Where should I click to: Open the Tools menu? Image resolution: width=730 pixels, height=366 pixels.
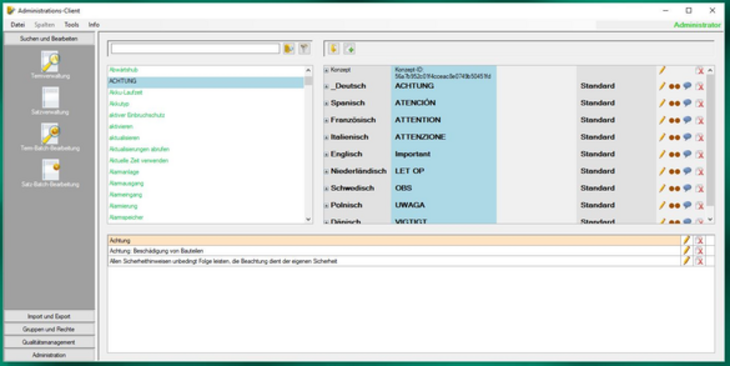[71, 25]
